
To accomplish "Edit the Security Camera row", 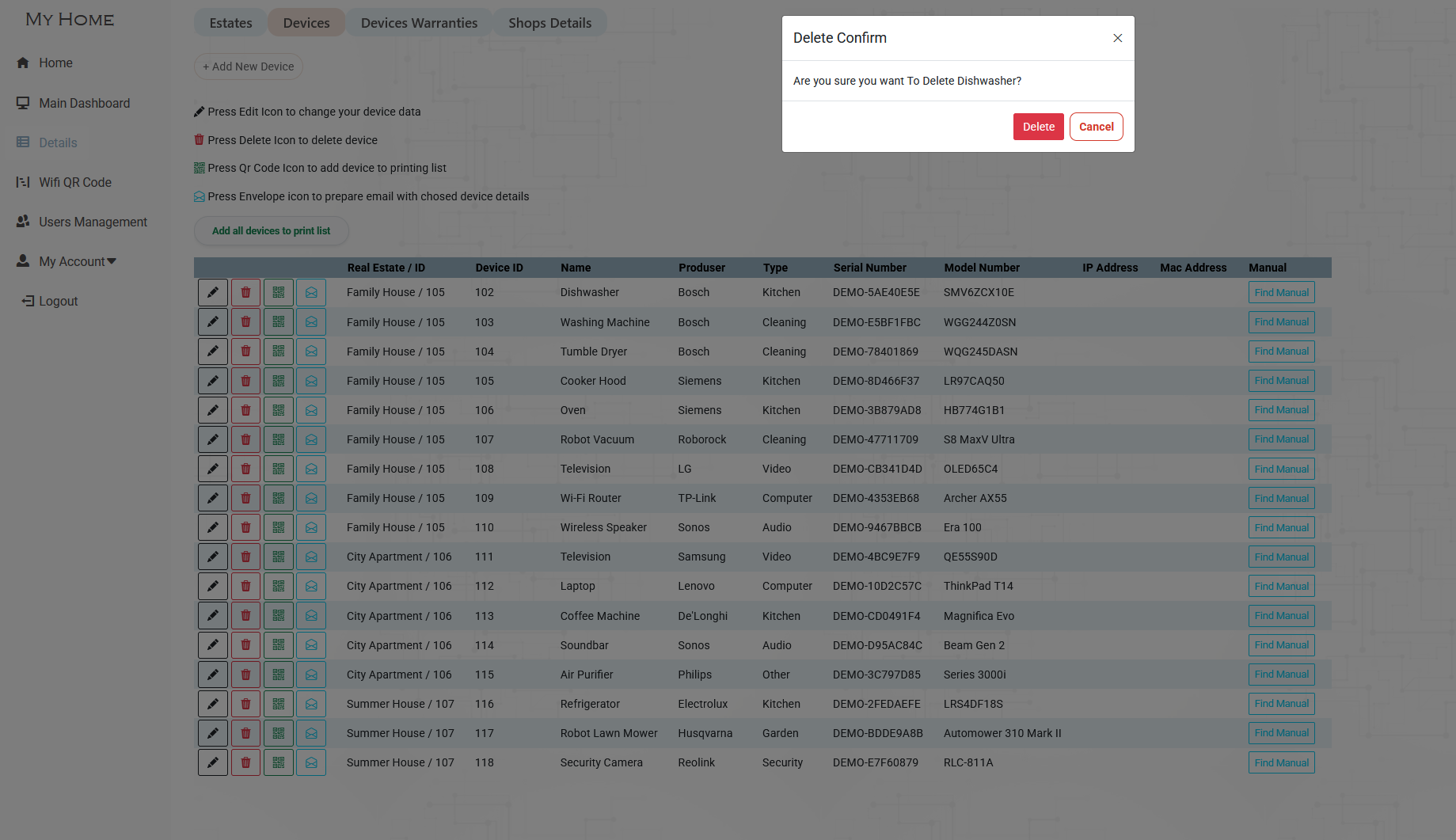I will click(x=213, y=762).
